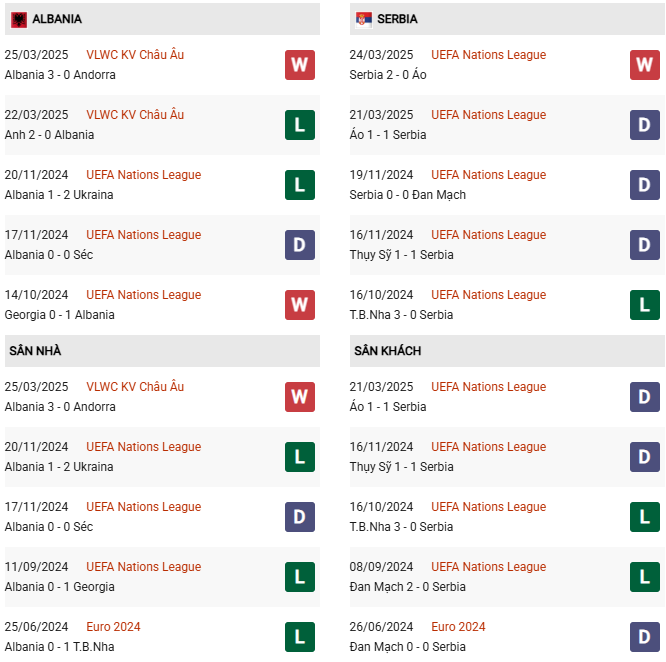Image resolution: width=666 pixels, height=662 pixels.
Task: Click the Albania 0 - 0 Séc result dated 17/11/2024 in the ALBANIA section
Action: pos(48,255)
